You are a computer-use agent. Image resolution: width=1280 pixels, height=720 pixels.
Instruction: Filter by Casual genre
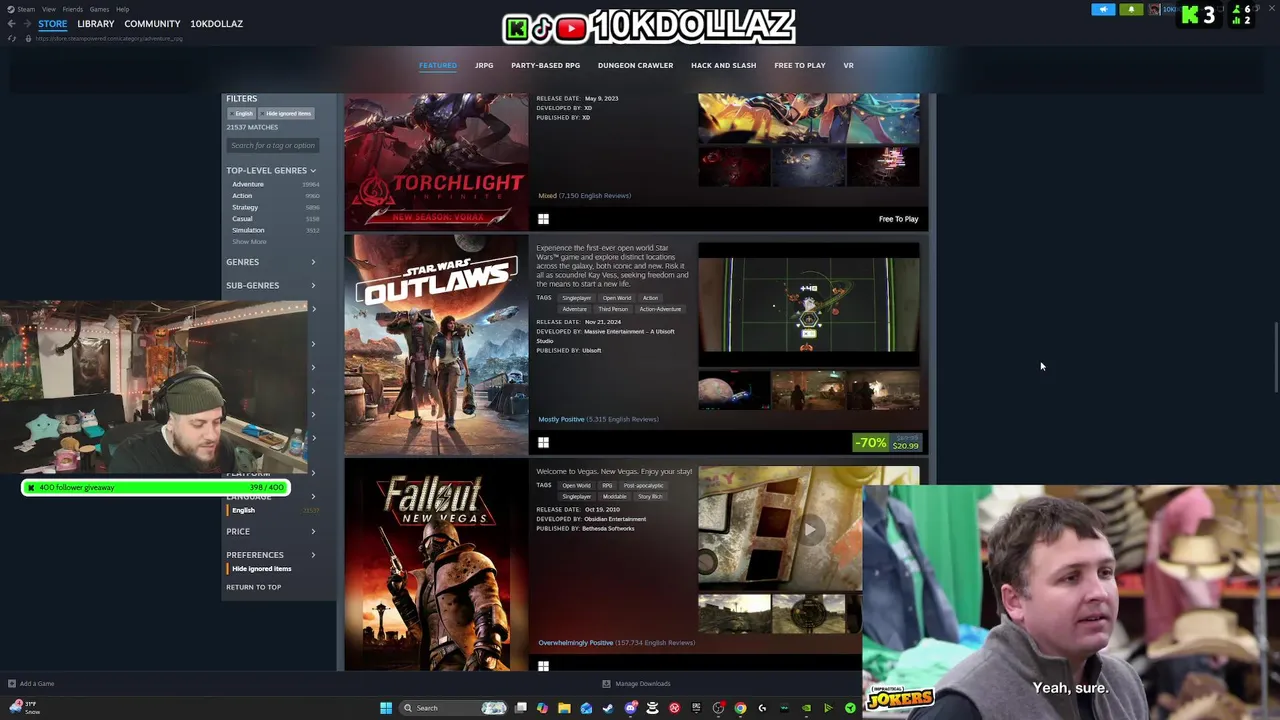[242, 219]
